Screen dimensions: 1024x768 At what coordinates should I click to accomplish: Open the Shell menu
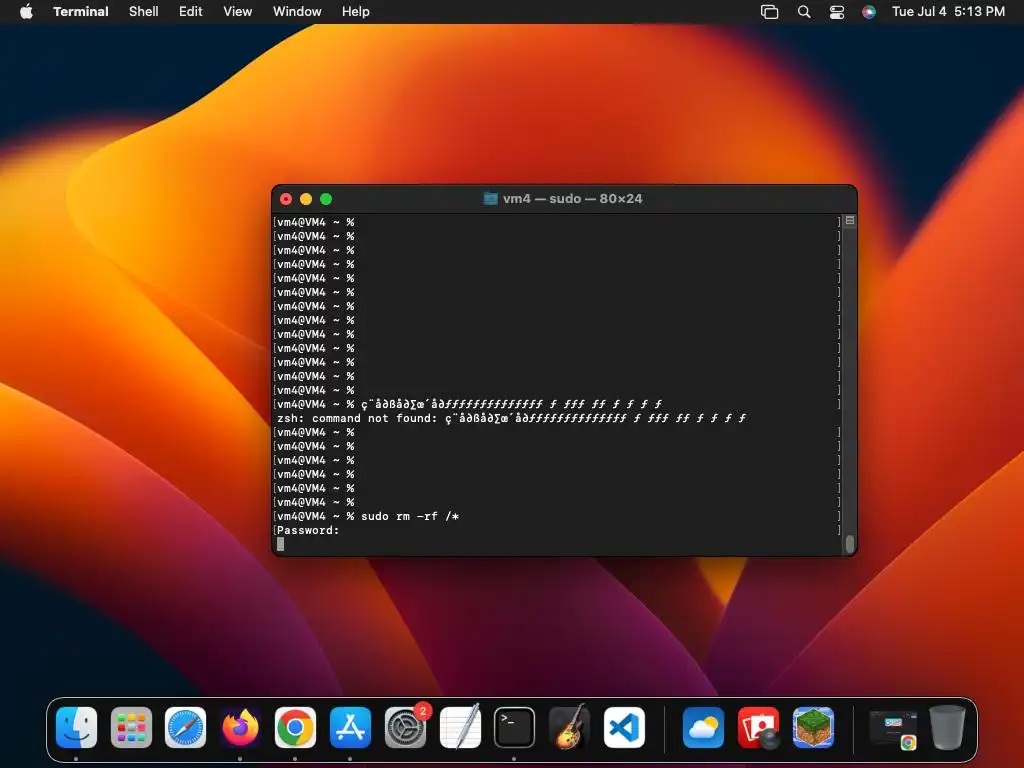click(x=144, y=11)
